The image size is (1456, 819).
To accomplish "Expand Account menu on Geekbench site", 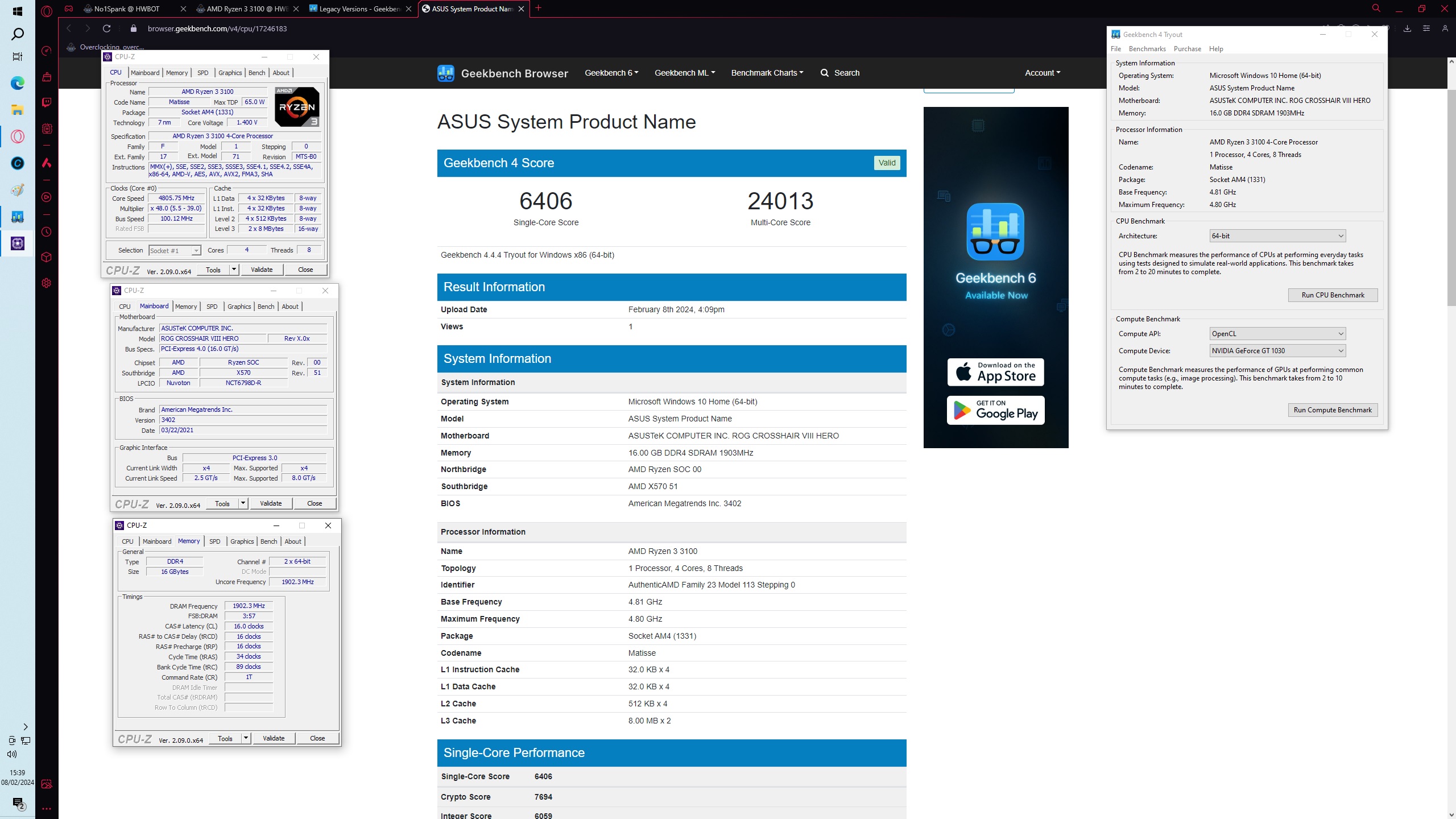I will pos(1043,73).
